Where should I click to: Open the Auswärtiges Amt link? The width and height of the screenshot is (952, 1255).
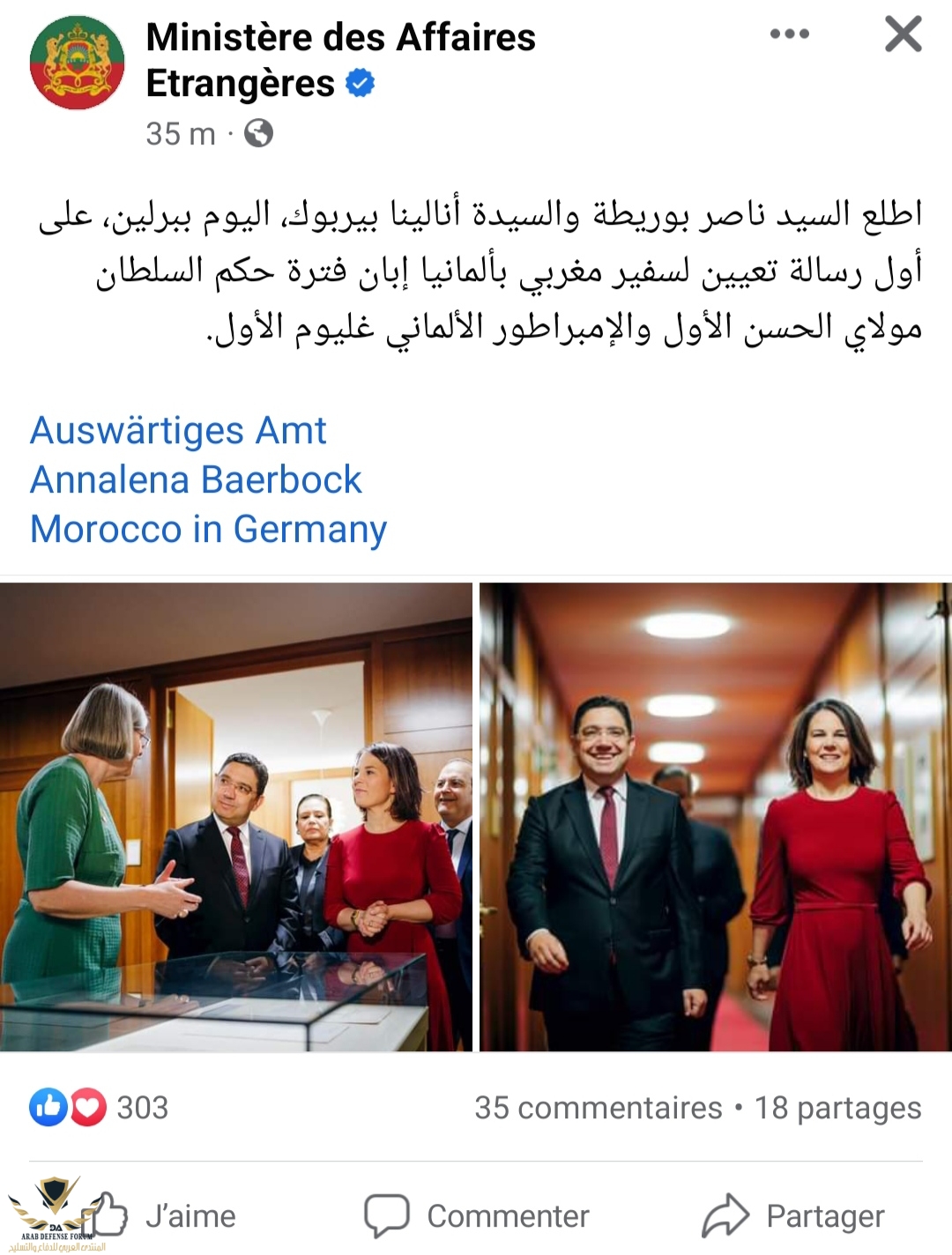(x=178, y=431)
